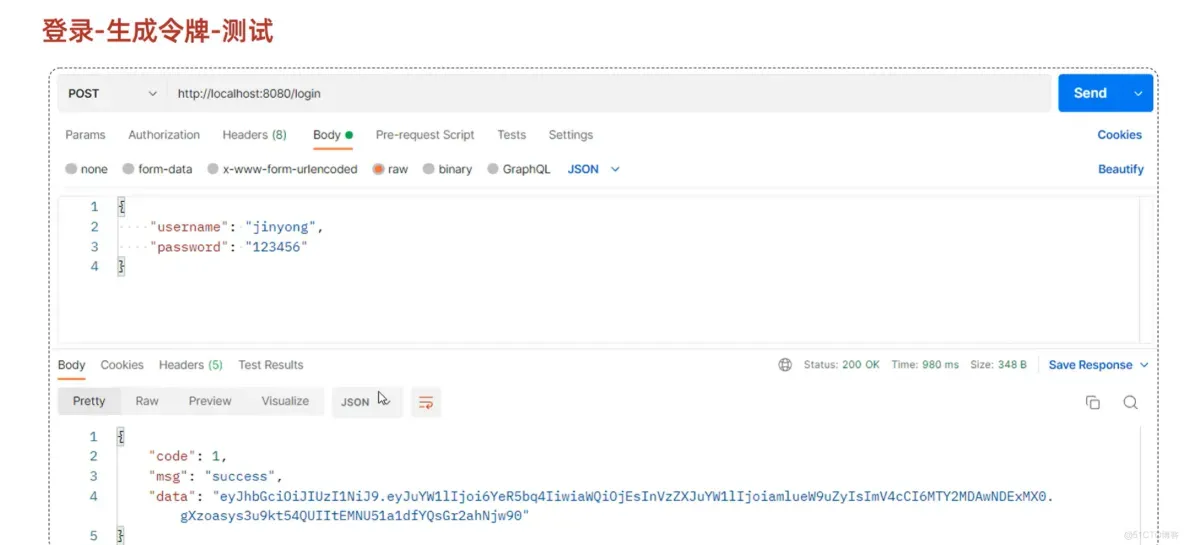Click the Status: 200 OK text
The width and height of the screenshot is (1184, 545).
pyautogui.click(x=841, y=365)
